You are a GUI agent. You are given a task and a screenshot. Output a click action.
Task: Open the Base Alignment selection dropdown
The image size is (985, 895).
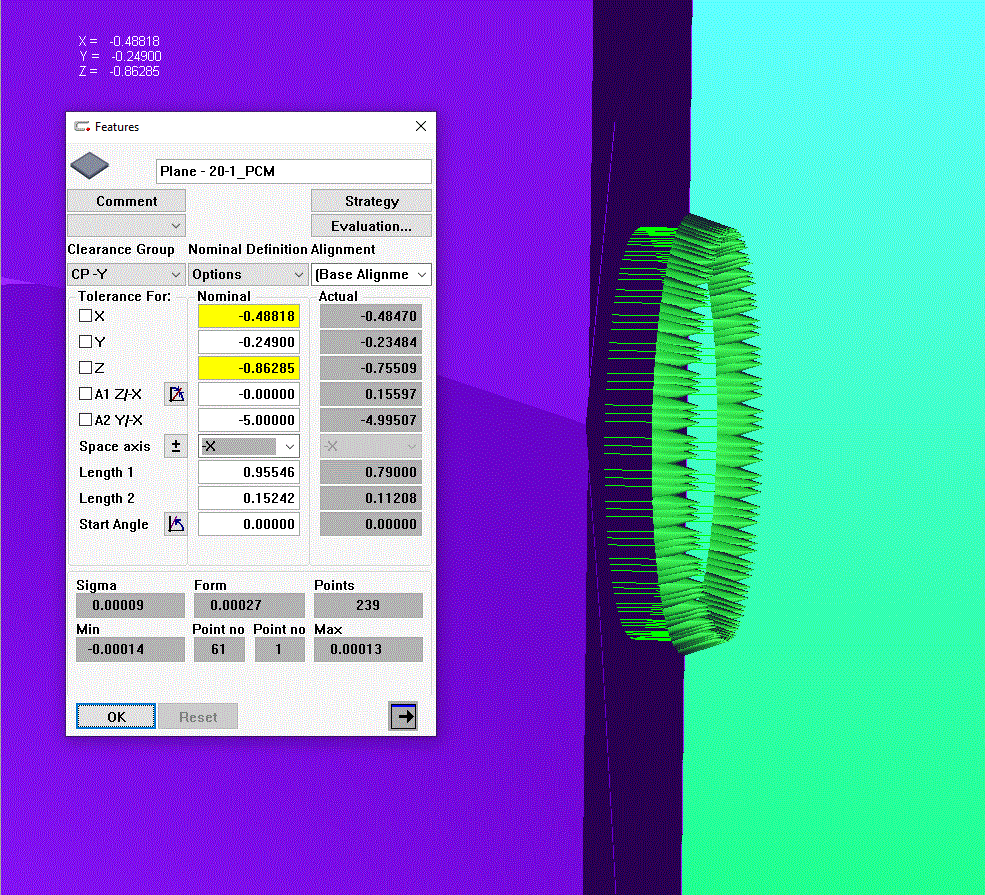pyautogui.click(x=371, y=274)
